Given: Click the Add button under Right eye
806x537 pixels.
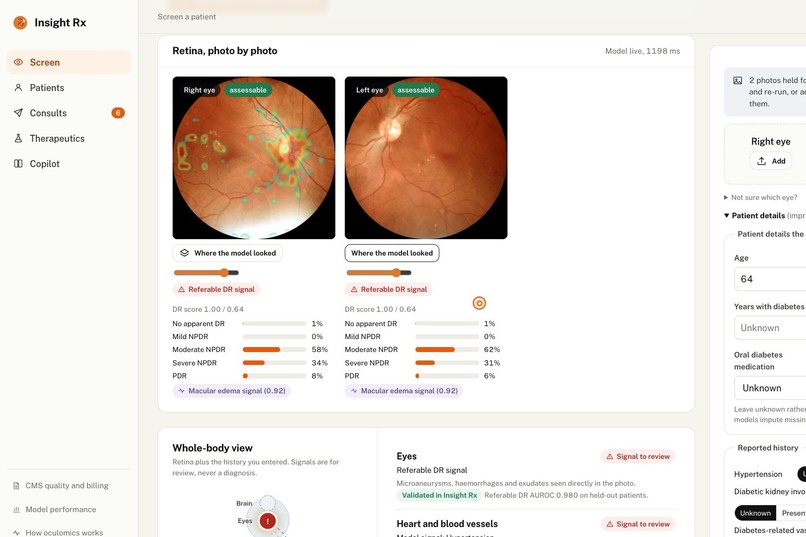Looking at the screenshot, I should [x=771, y=161].
